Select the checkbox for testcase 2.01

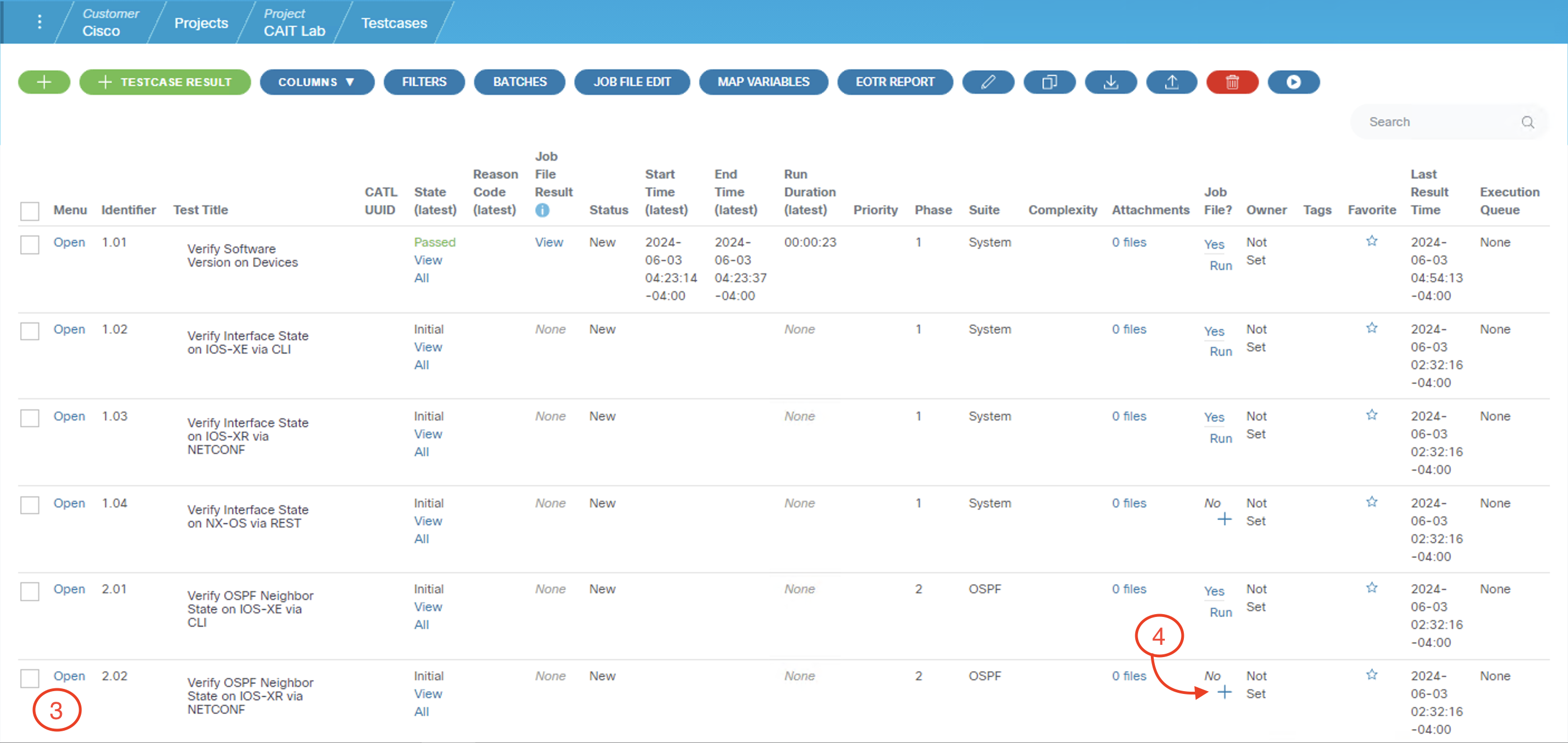coord(30,591)
